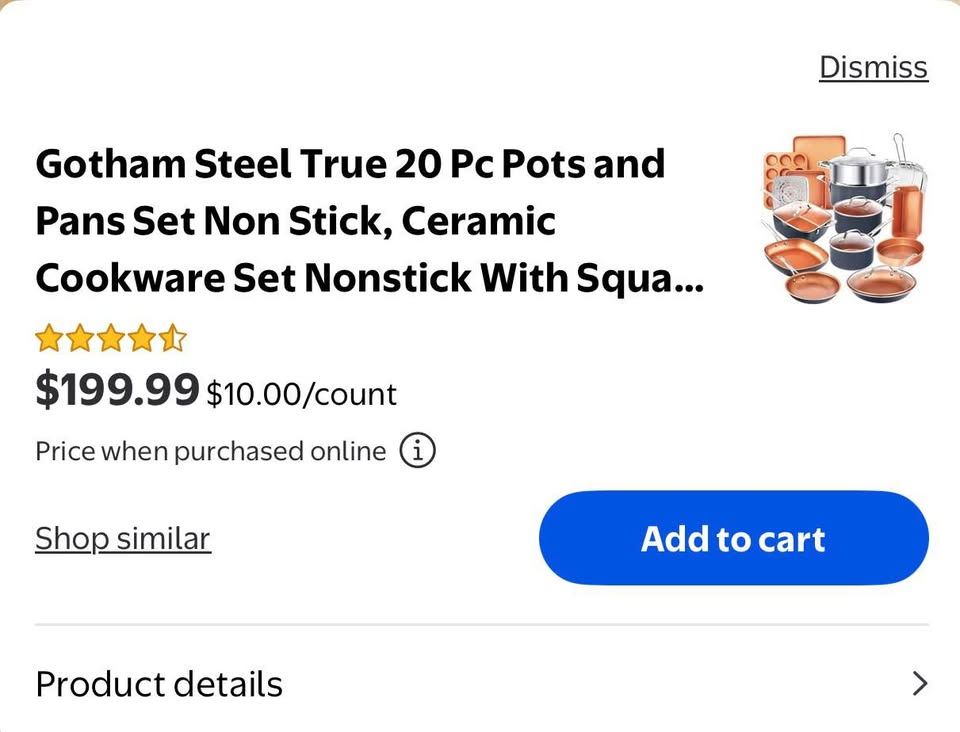Click the third gold rating star
Image resolution: width=960 pixels, height=732 pixels.
pyautogui.click(x=110, y=339)
